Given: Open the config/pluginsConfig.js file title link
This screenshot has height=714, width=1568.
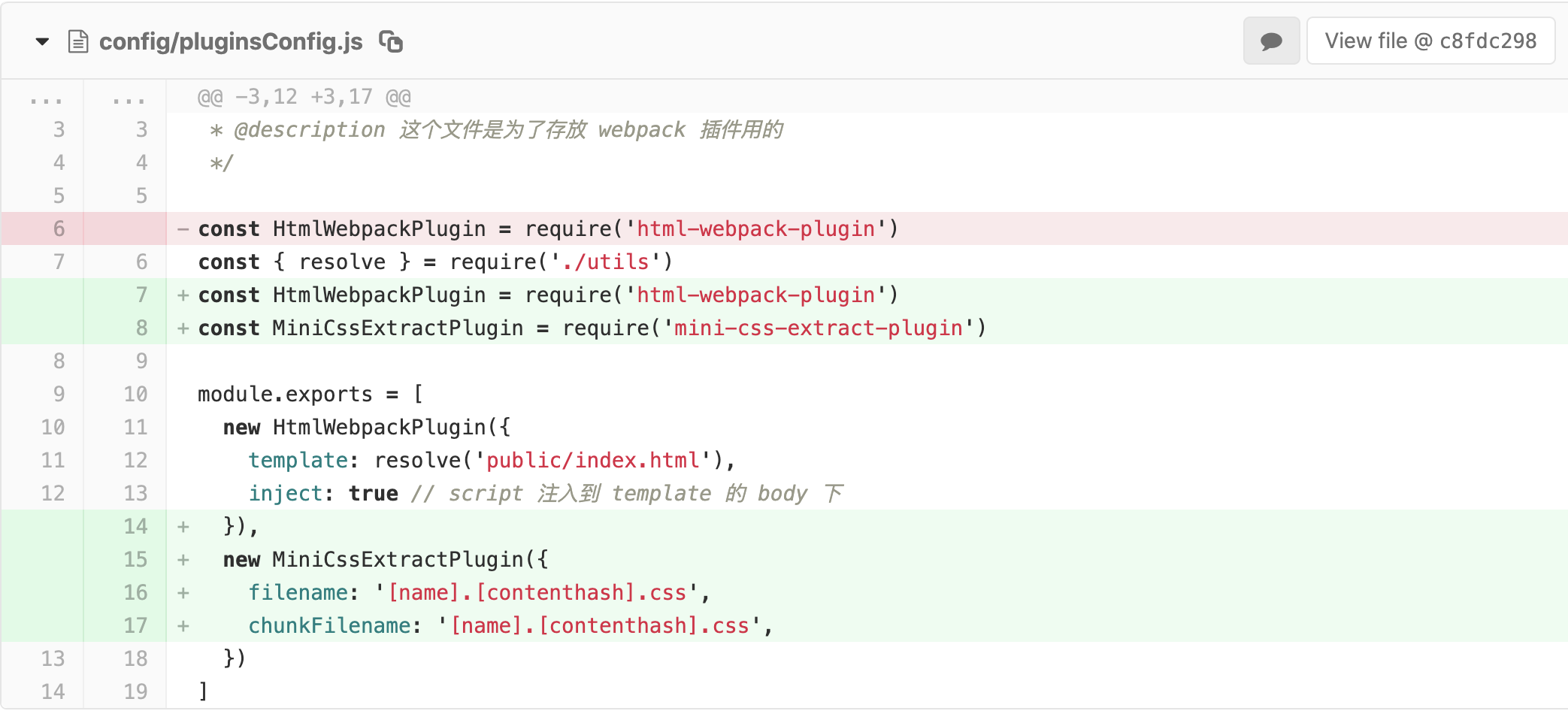Looking at the screenshot, I should pos(231,42).
